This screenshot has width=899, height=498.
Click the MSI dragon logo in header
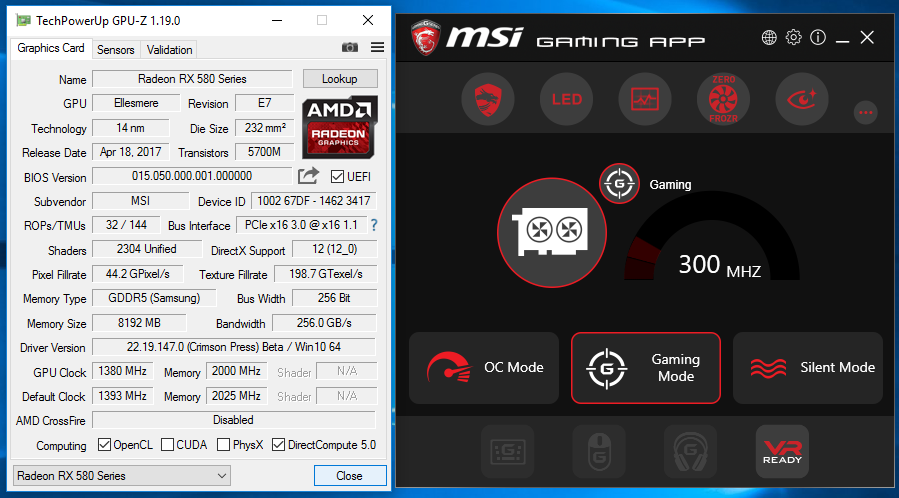[426, 38]
